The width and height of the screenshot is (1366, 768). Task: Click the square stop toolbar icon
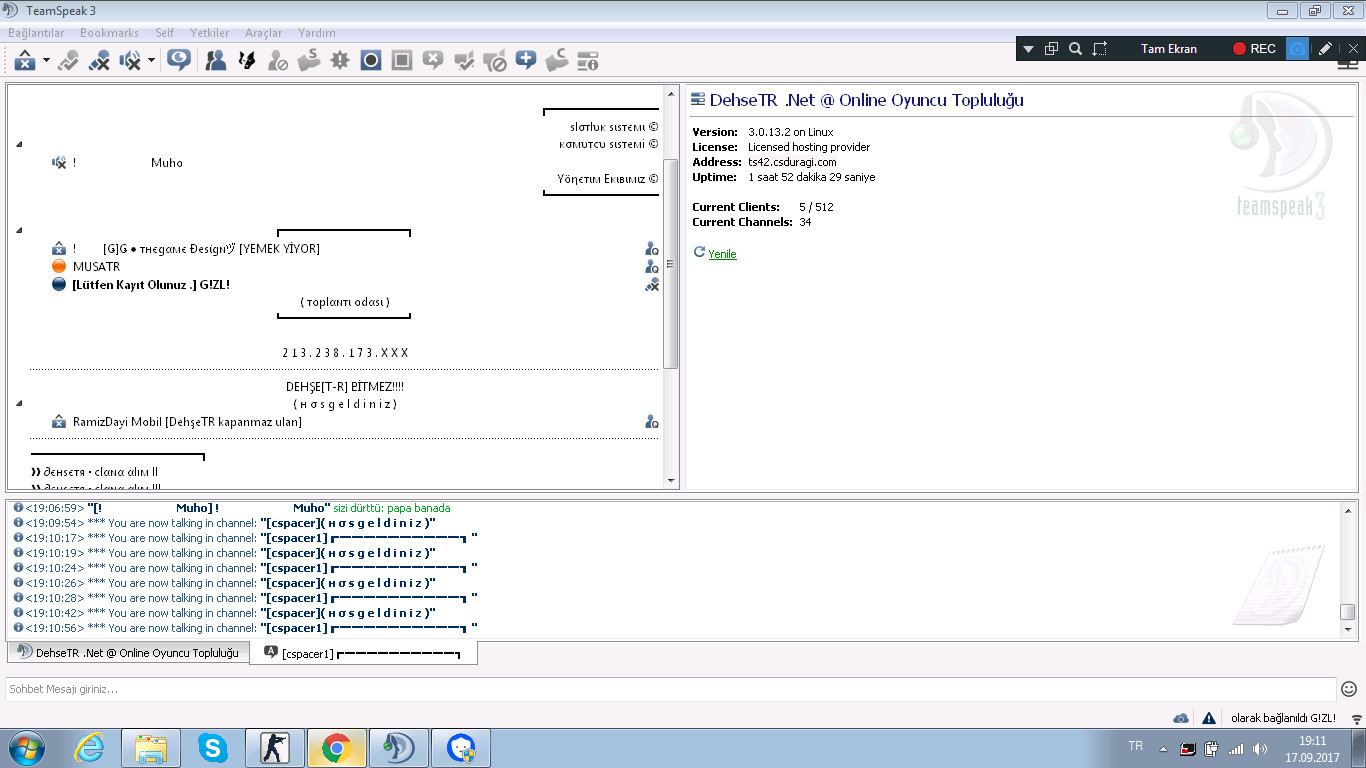[402, 61]
